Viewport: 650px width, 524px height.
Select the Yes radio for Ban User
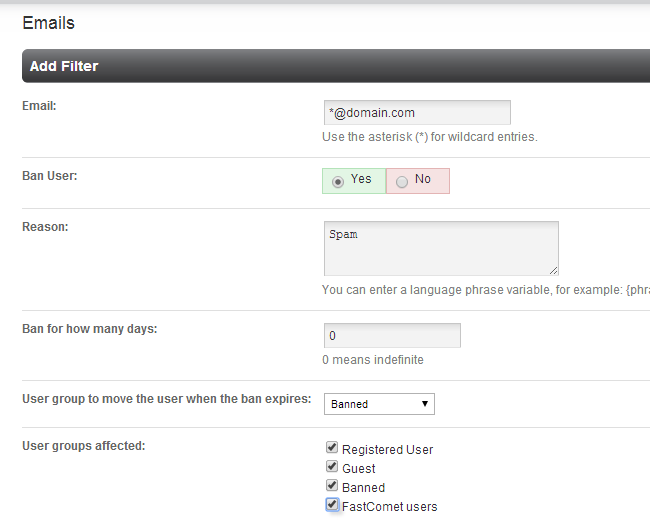(338, 182)
